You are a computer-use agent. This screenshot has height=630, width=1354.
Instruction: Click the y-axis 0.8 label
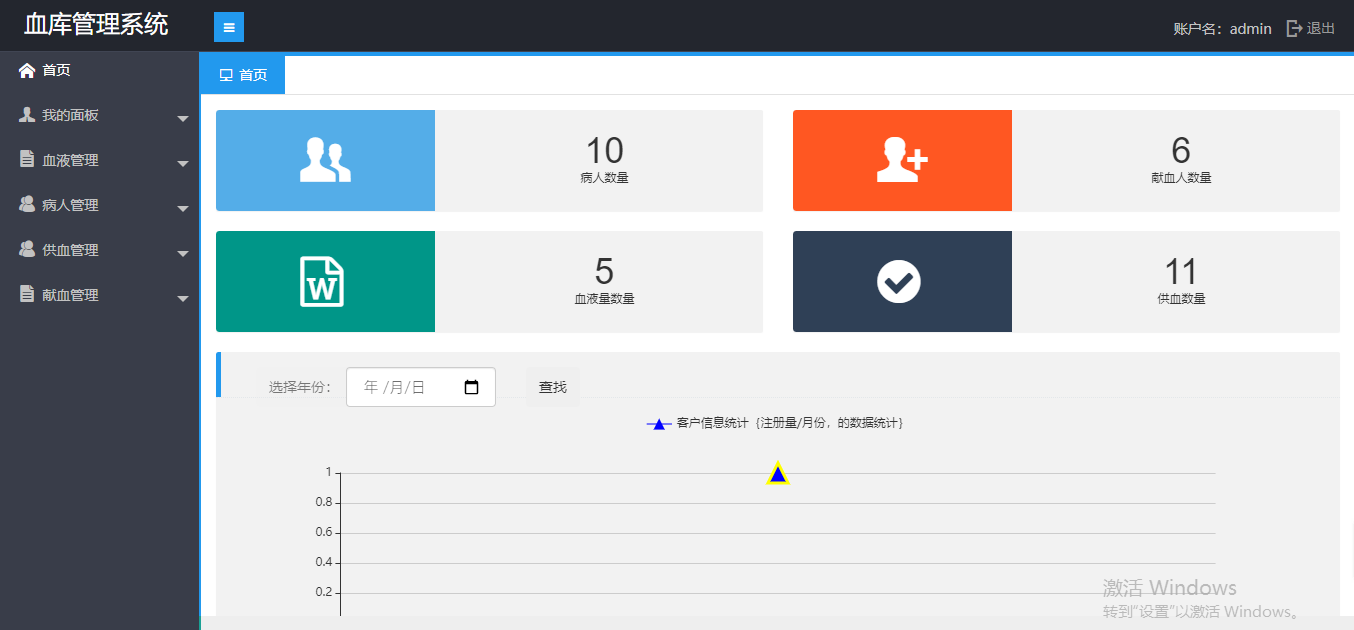tap(323, 502)
